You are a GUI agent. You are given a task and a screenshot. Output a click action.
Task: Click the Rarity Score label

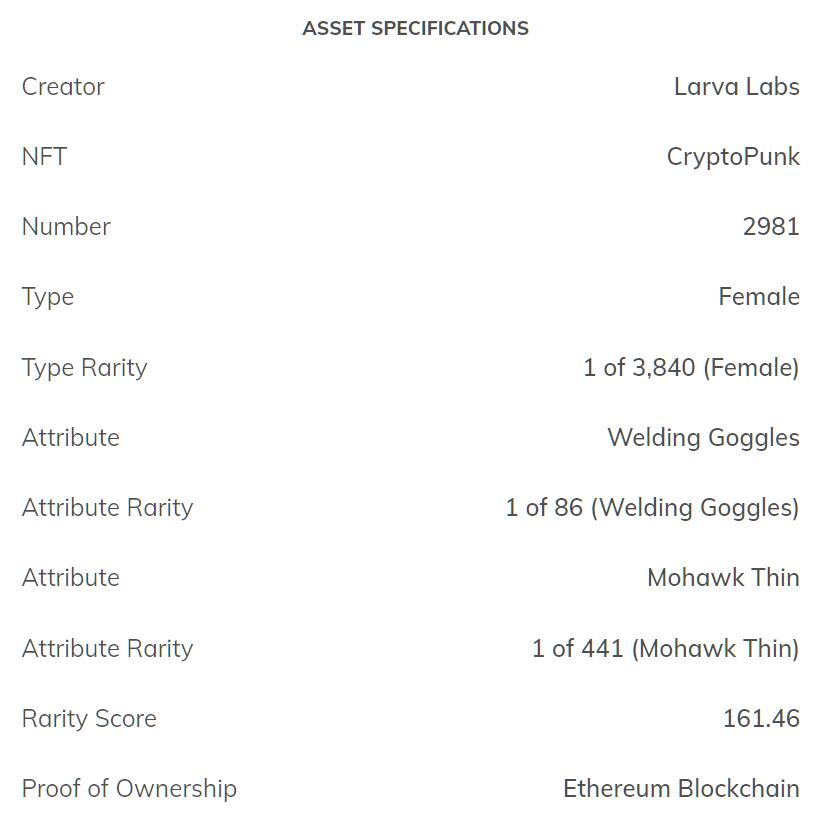pyautogui.click(x=89, y=719)
